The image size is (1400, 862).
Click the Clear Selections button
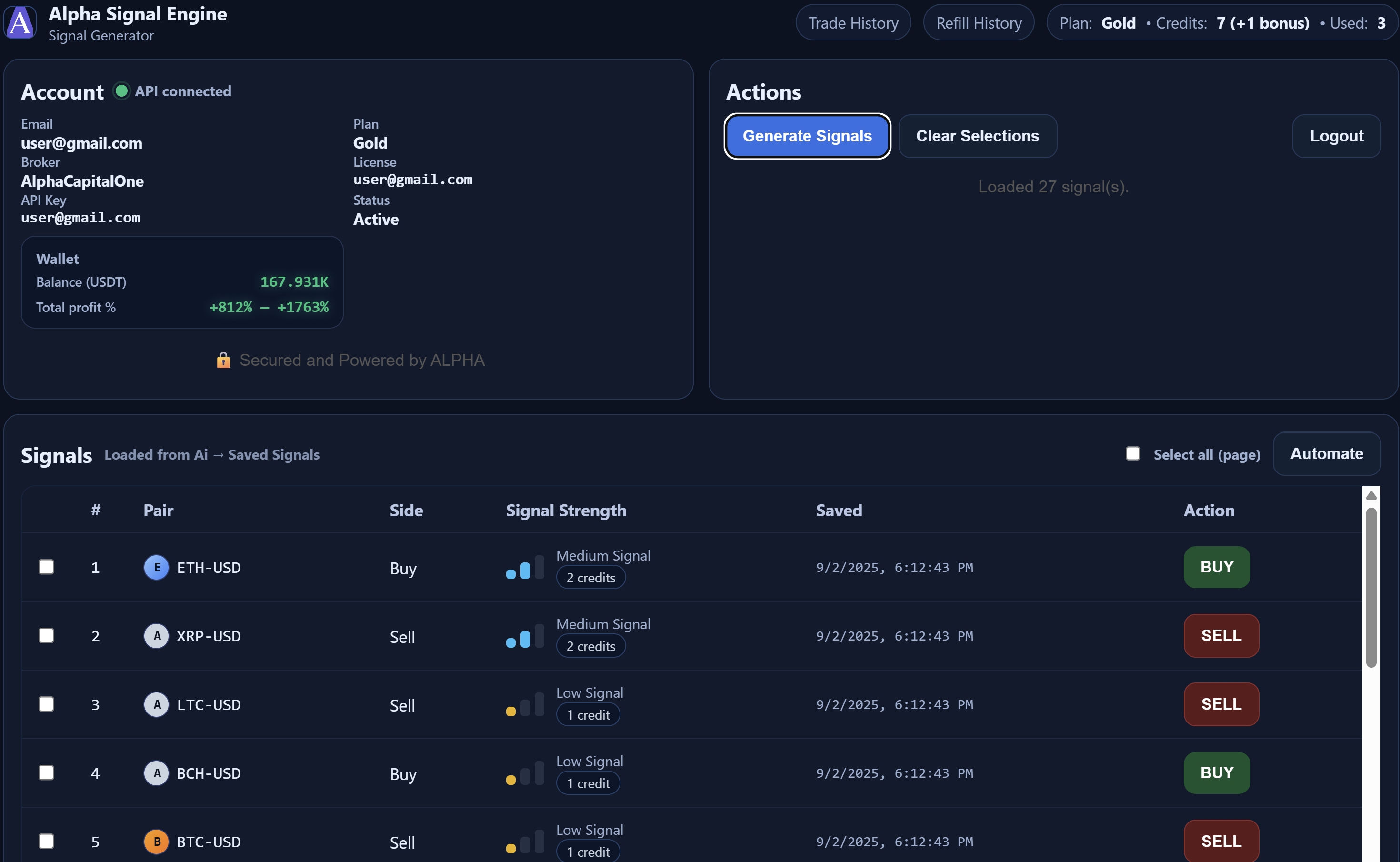pyautogui.click(x=977, y=136)
